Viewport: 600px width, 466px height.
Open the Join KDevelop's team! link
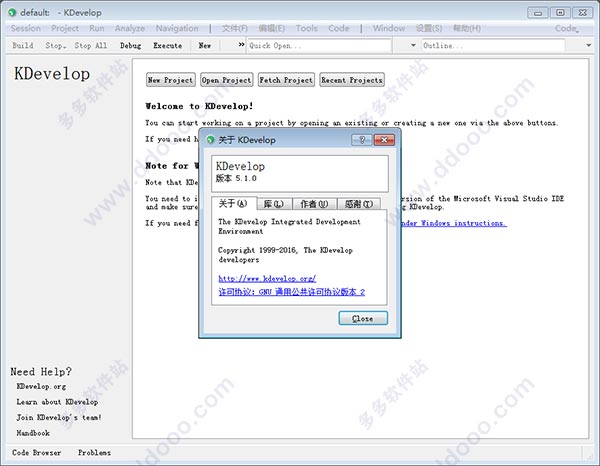[x=59, y=417]
